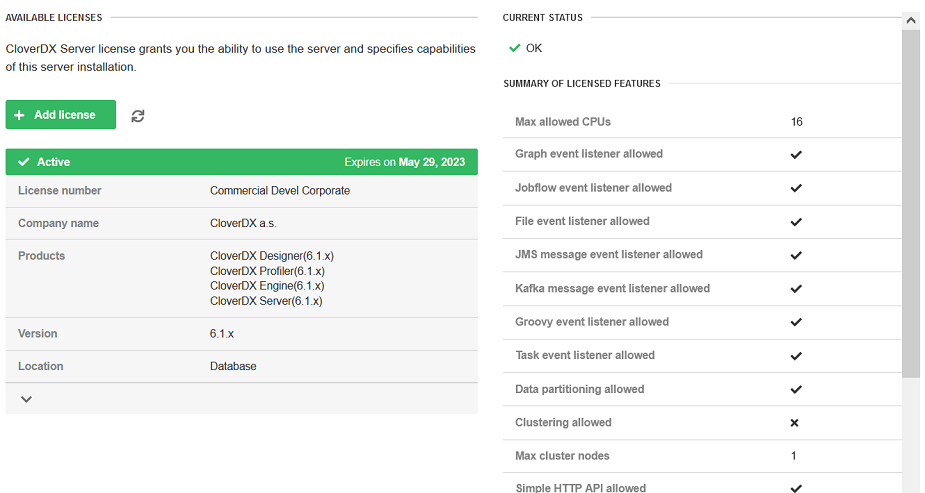Click the Add license button
Screen dimensions: 925x493
60,115
